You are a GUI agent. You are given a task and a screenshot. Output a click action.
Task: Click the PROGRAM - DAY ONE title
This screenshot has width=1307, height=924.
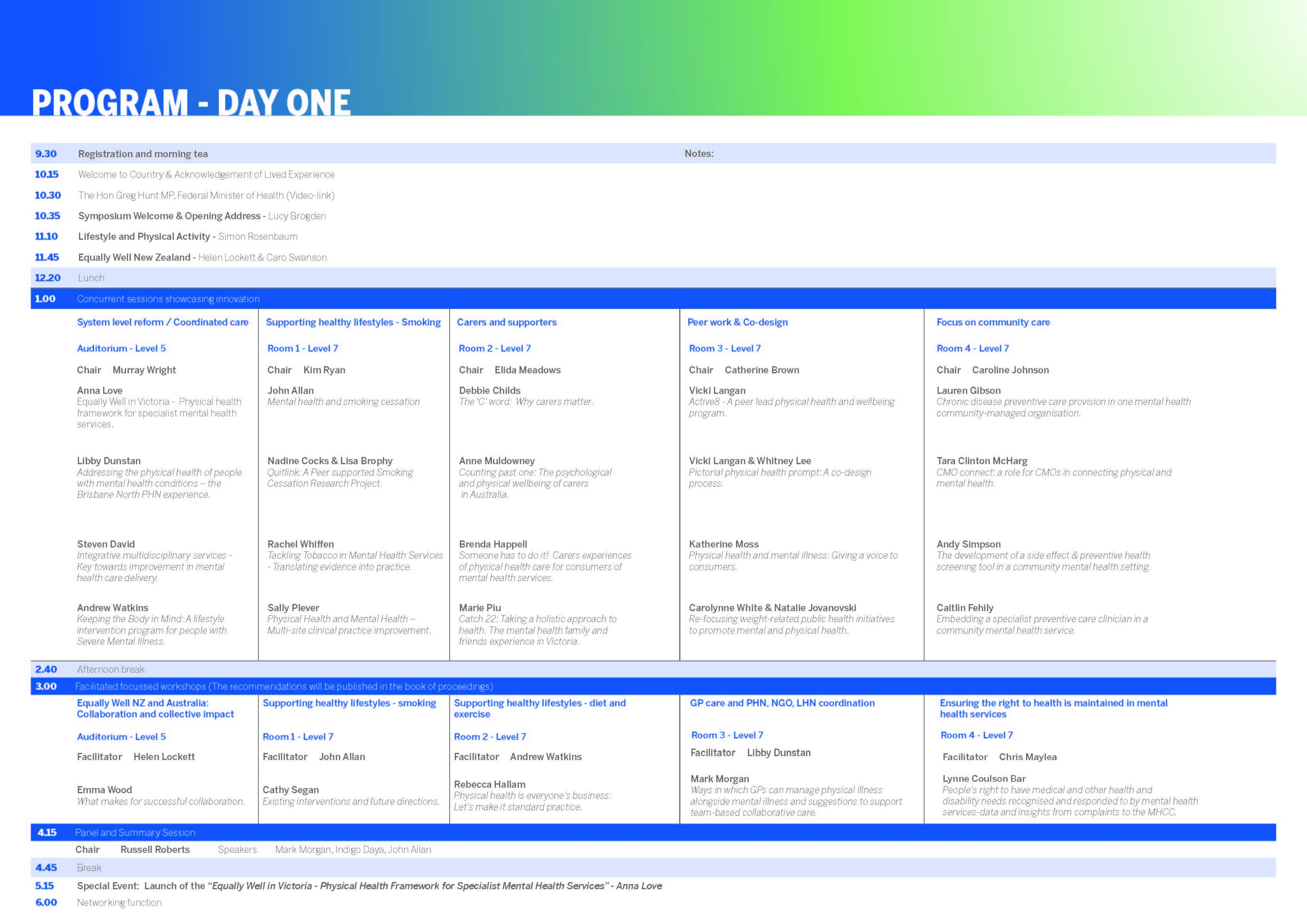(191, 103)
